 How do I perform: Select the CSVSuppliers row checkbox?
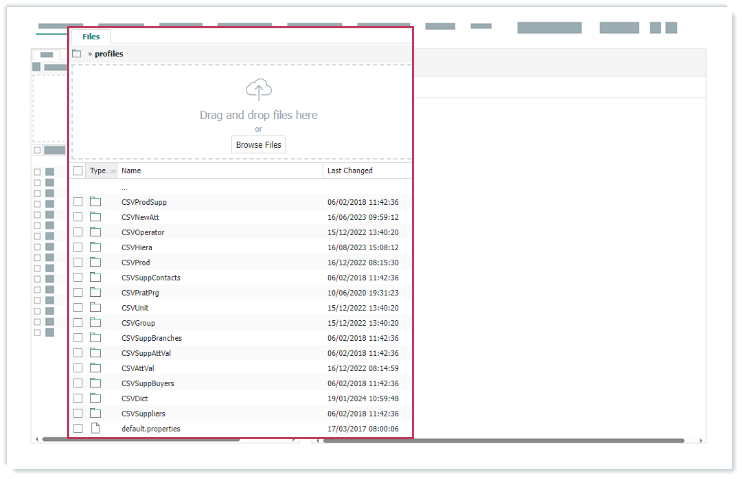point(78,413)
